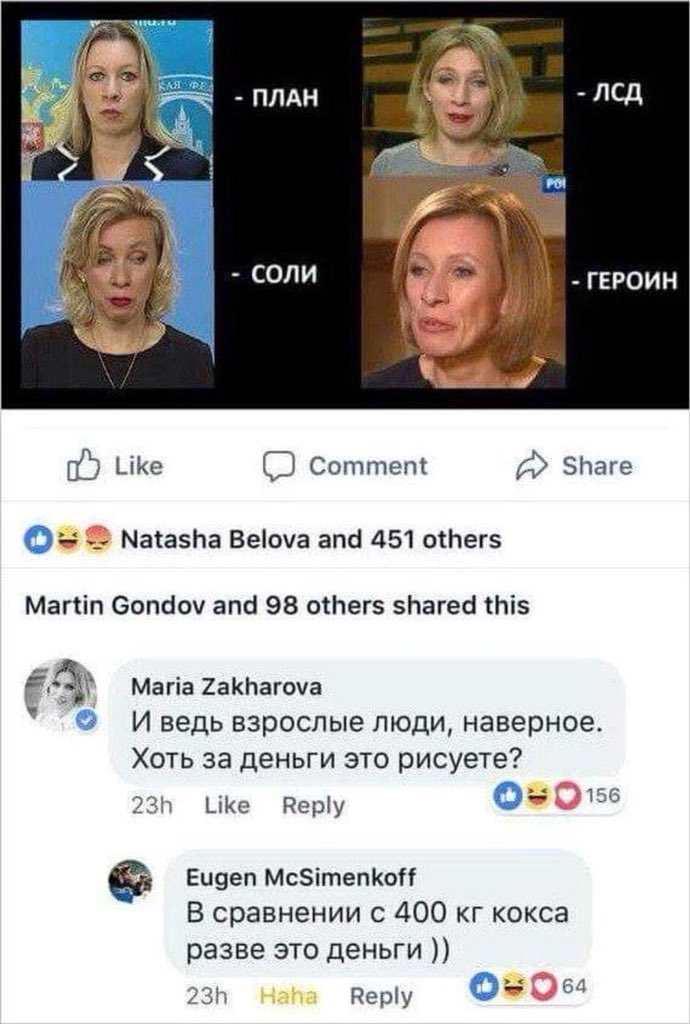Open "Martin Gondov and 98 others shared this"
Image resolution: width=690 pixels, height=1024 pixels.
coord(276,605)
